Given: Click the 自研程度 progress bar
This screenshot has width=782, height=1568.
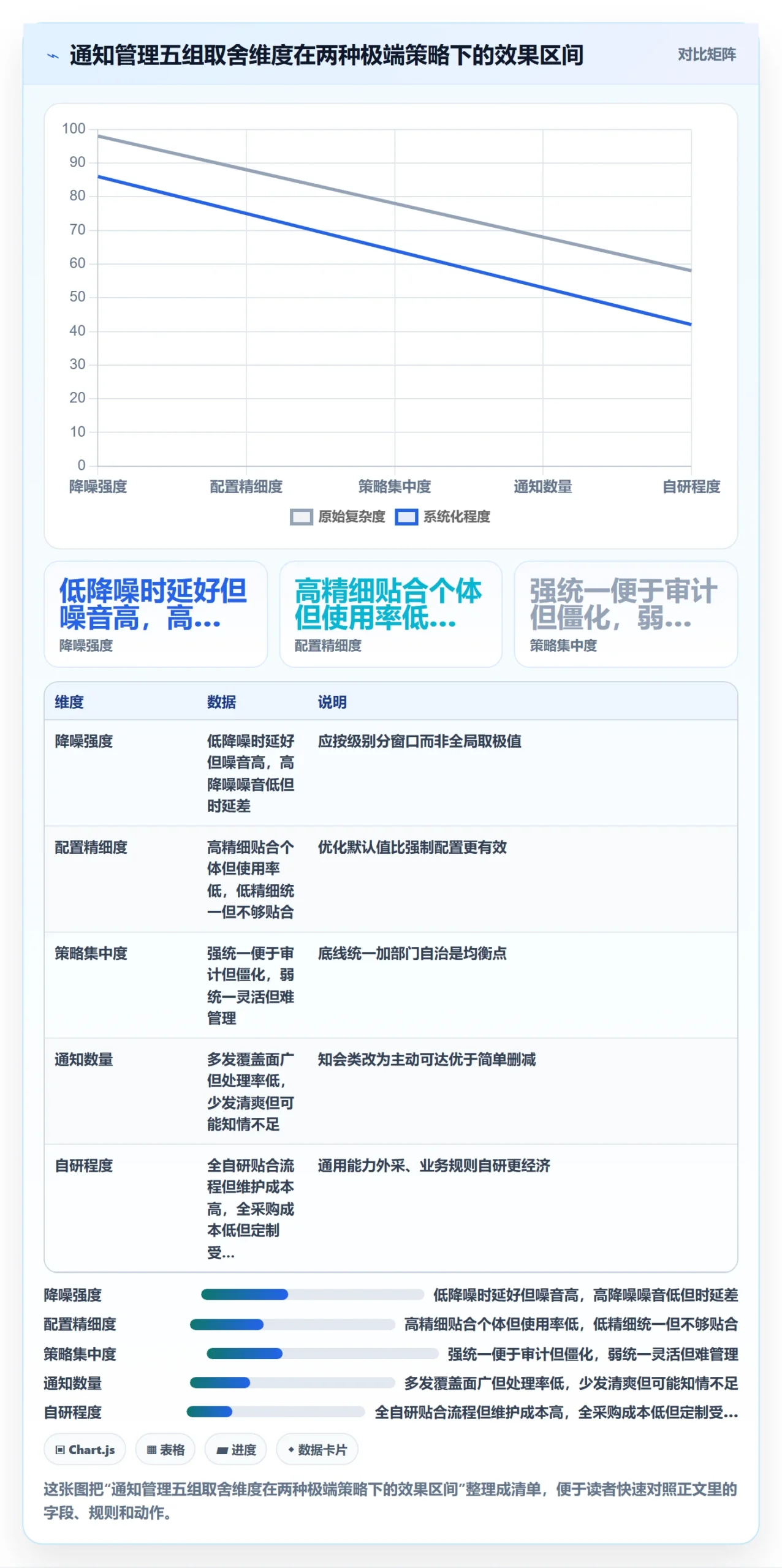Looking at the screenshot, I should [276, 1412].
